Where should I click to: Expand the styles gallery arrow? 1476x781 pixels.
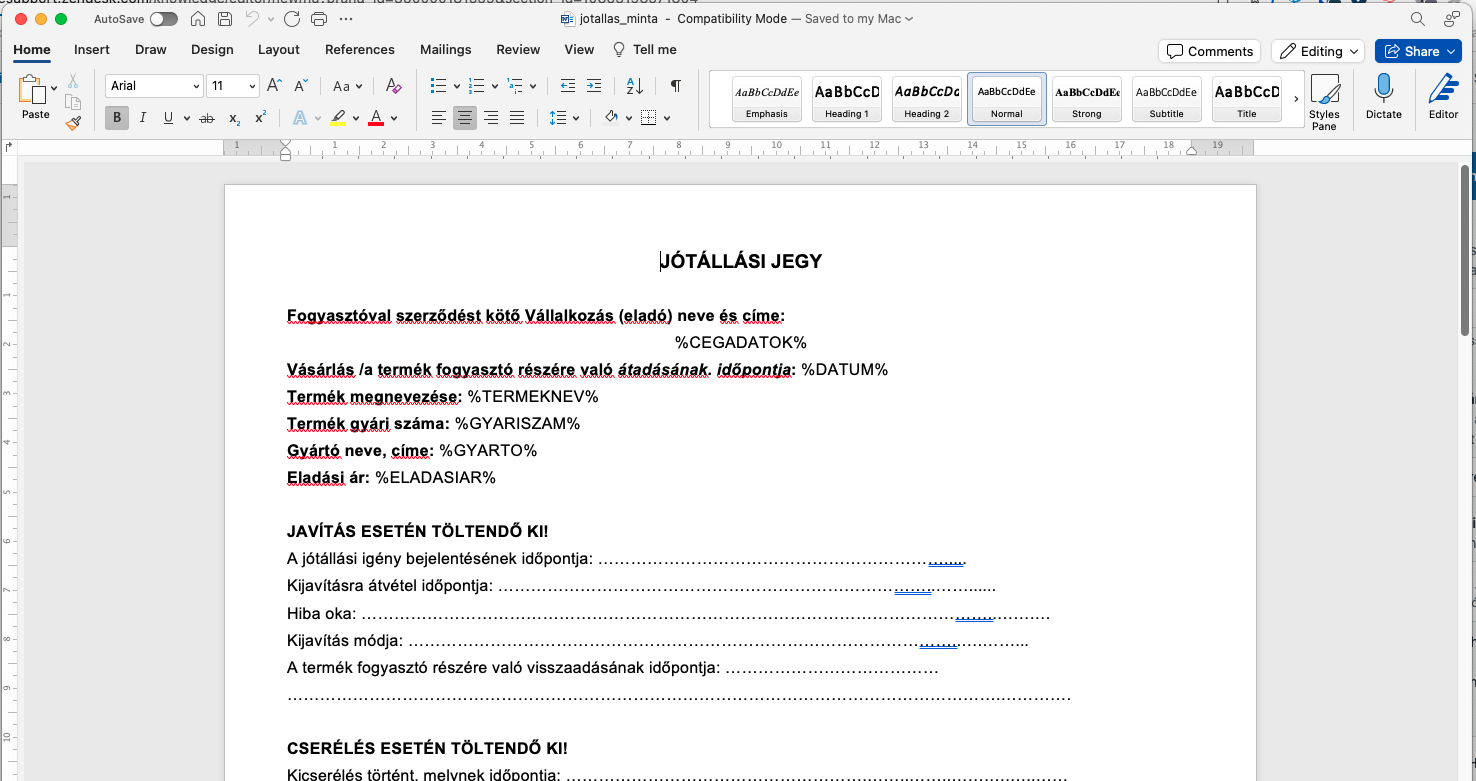pos(1296,99)
